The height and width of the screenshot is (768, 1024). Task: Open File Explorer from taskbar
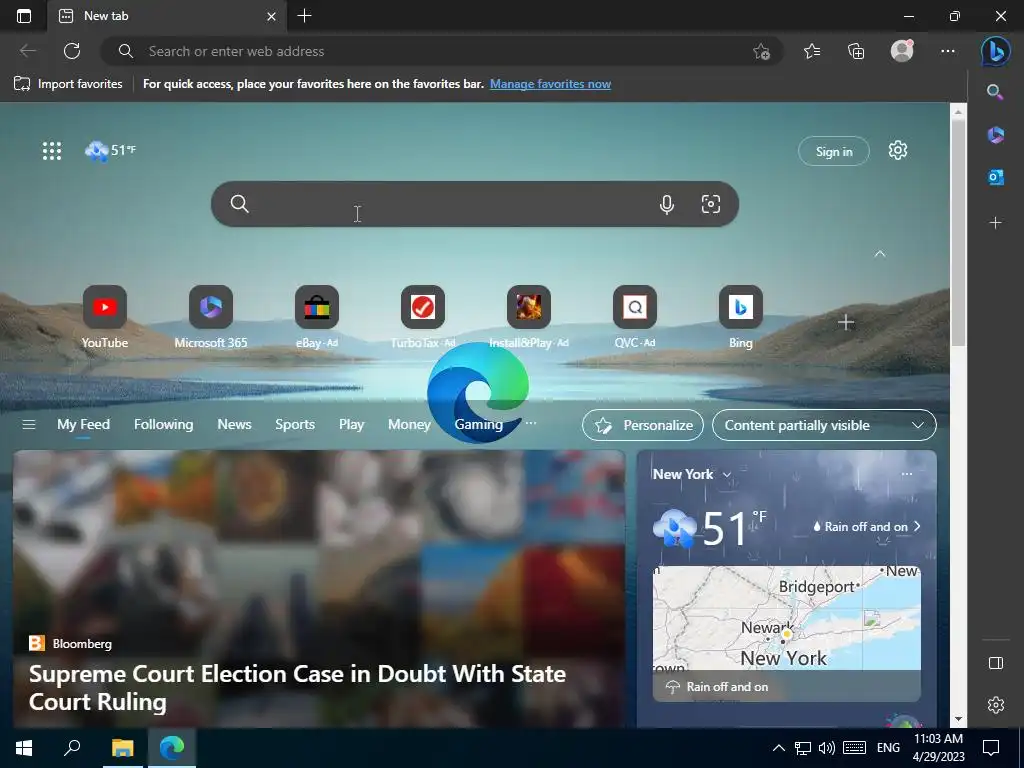[x=122, y=748]
